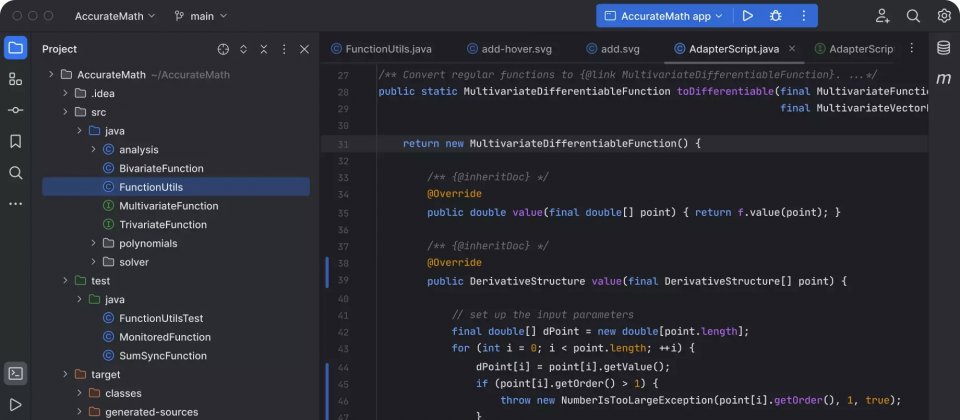Open more run actions menu
The width and height of the screenshot is (960, 420).
point(804,16)
